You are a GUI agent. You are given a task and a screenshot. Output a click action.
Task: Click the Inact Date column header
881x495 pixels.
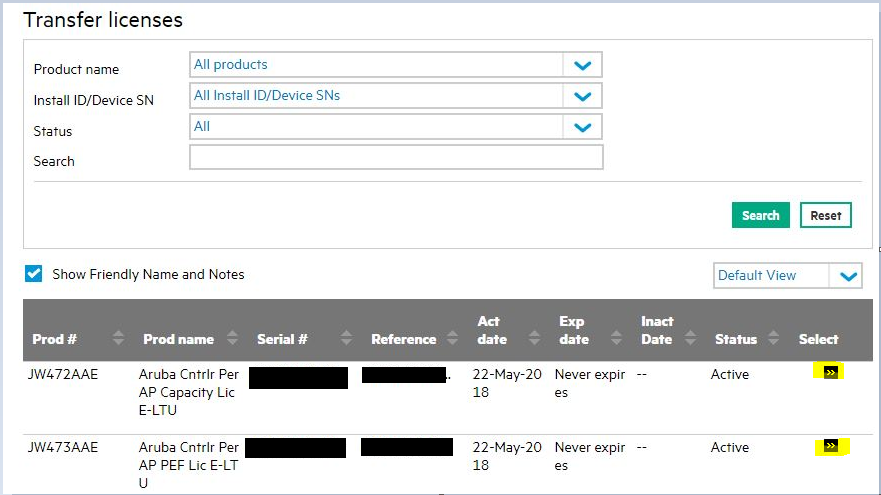click(657, 330)
